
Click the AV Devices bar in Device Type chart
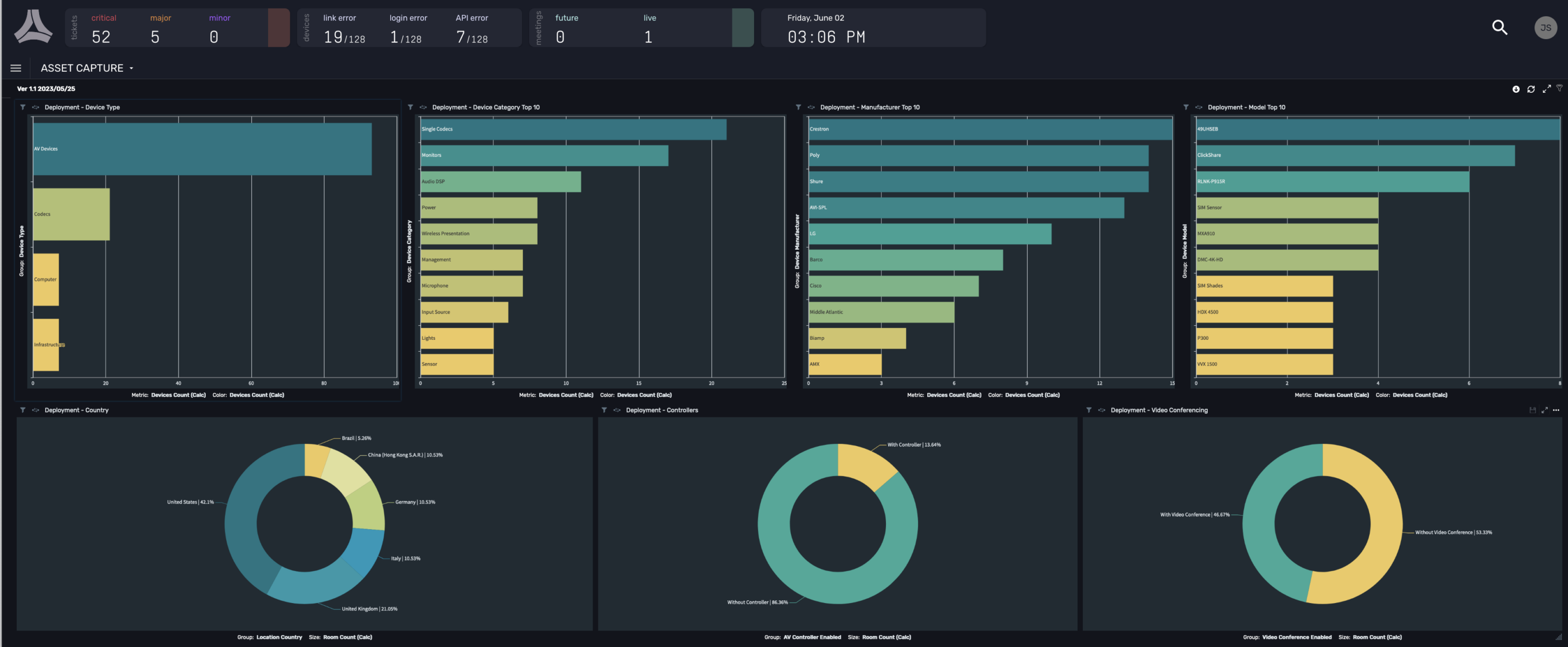[x=201, y=148]
